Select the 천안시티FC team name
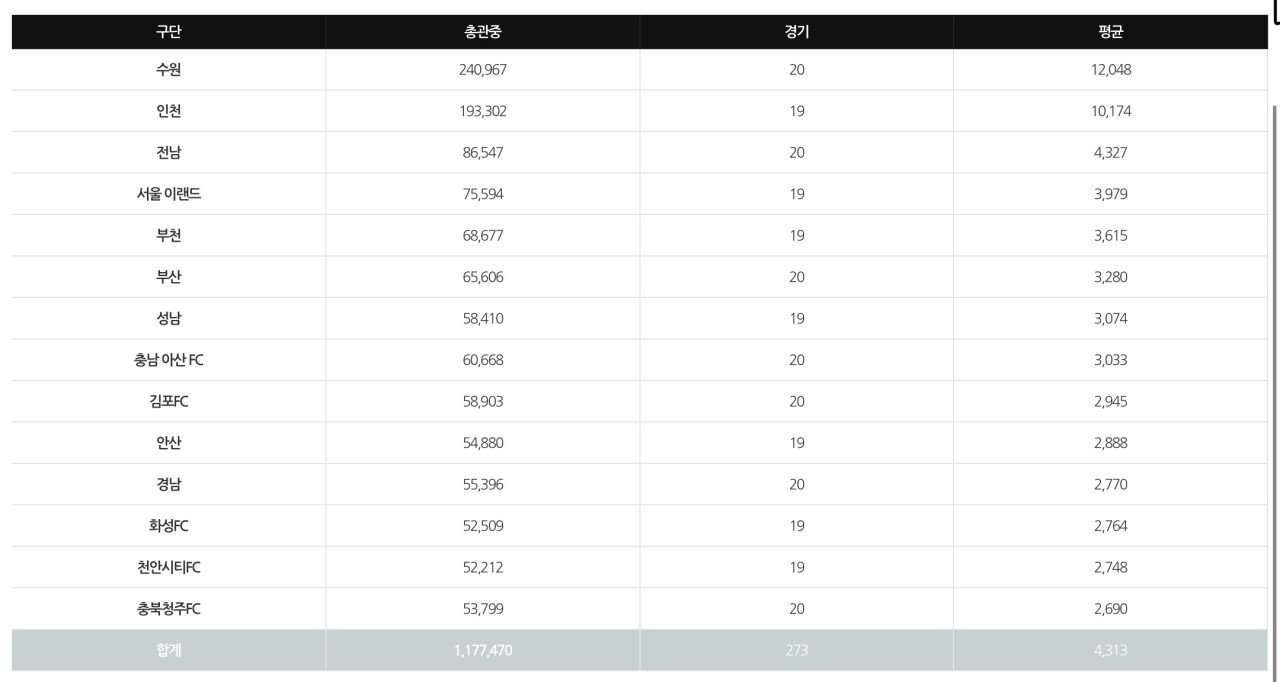1280x682 pixels. click(168, 567)
